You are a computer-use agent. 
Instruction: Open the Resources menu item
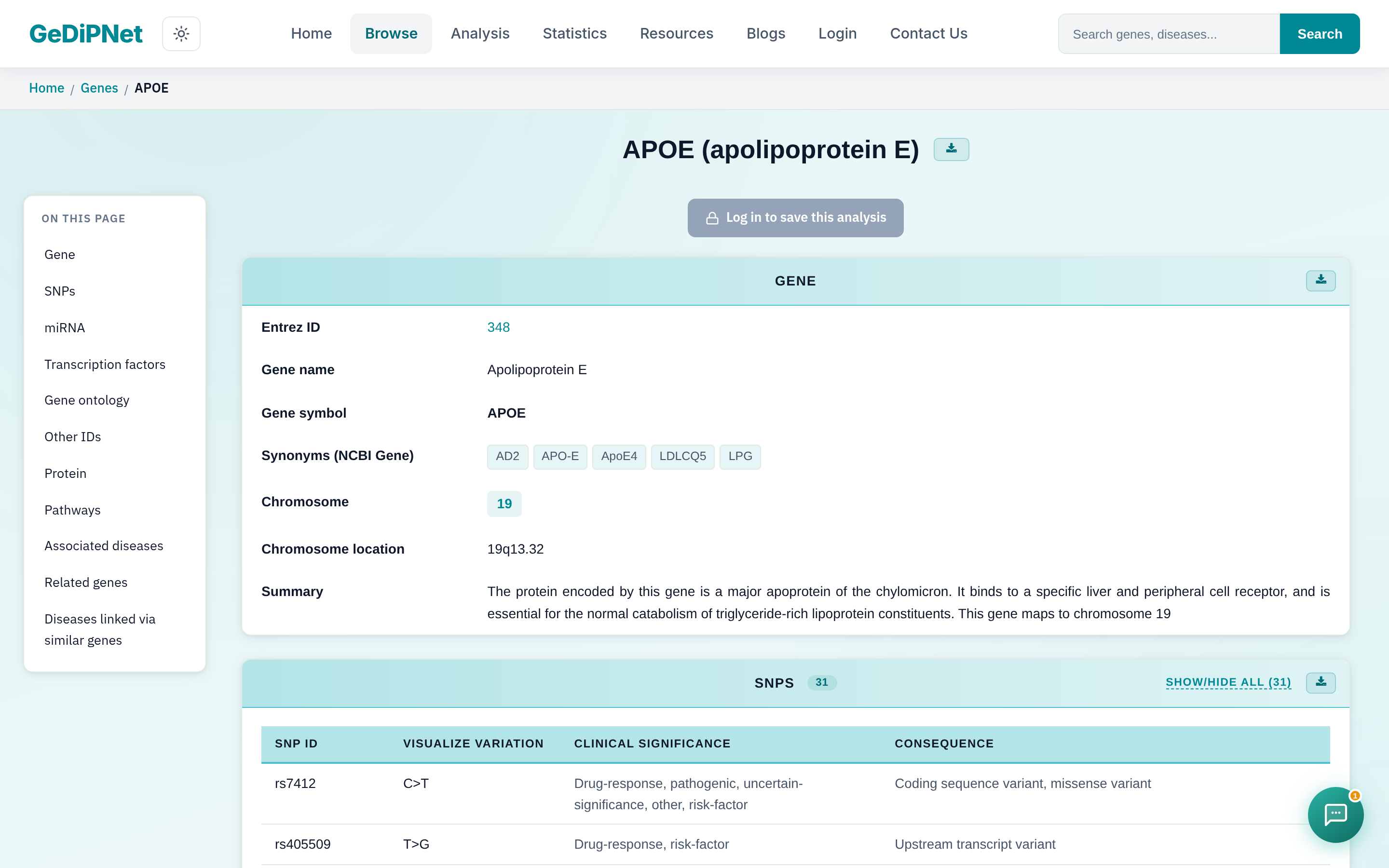point(676,34)
